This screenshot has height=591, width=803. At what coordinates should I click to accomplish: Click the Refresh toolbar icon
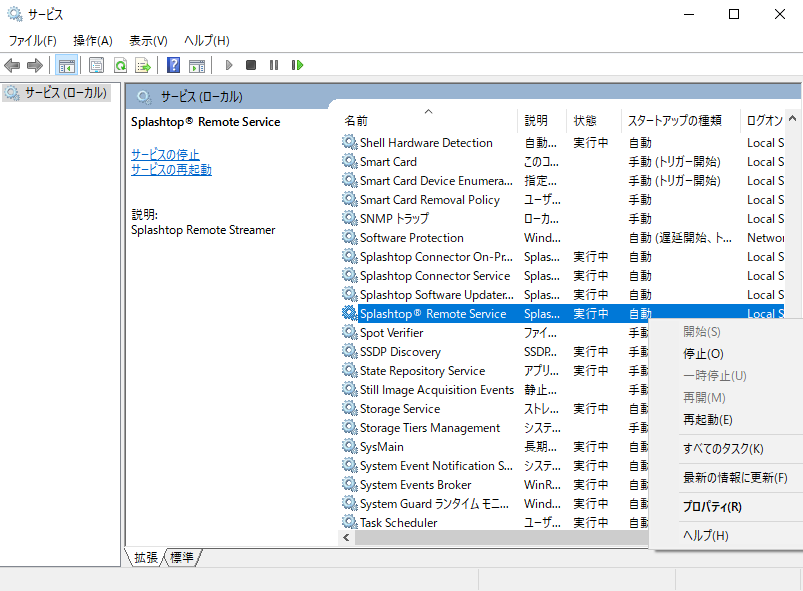point(120,65)
